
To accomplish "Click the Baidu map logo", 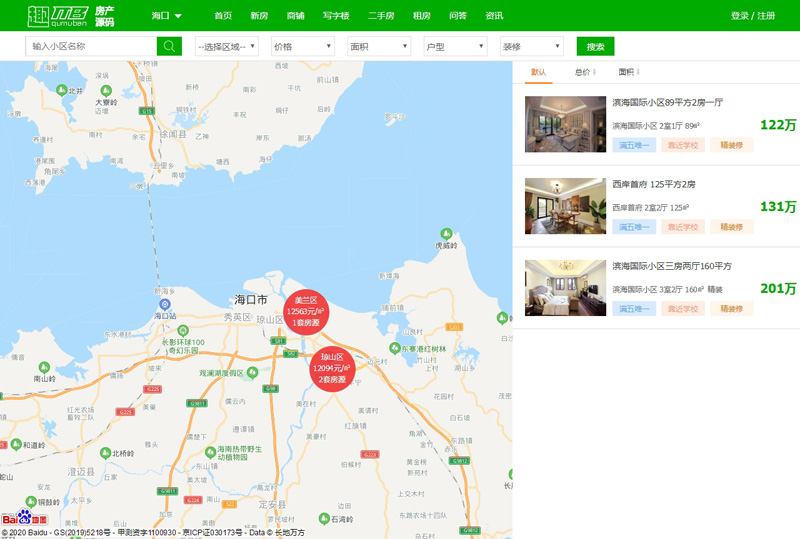I will click(x=24, y=519).
